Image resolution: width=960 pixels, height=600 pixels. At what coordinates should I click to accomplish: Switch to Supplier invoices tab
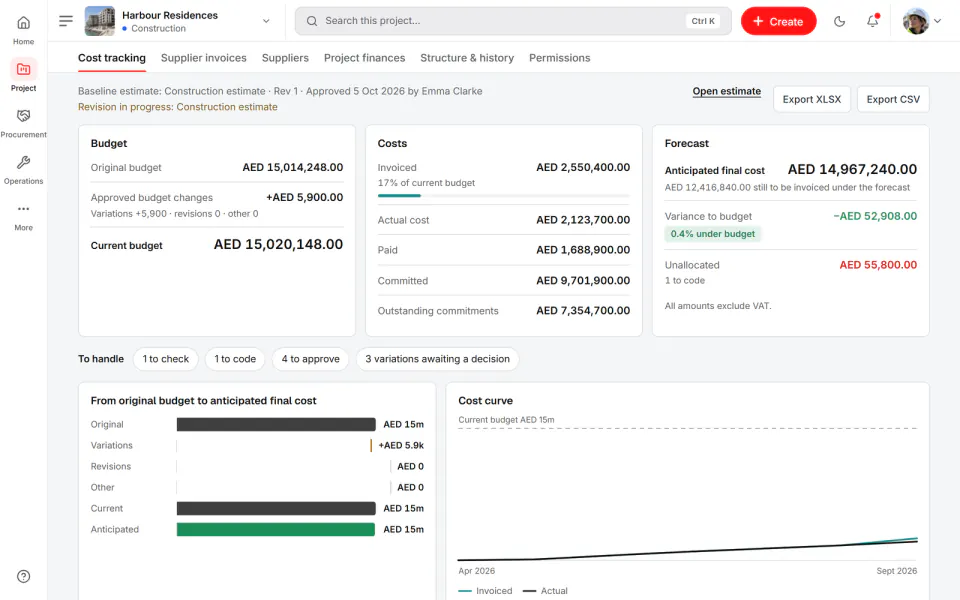[x=203, y=58]
